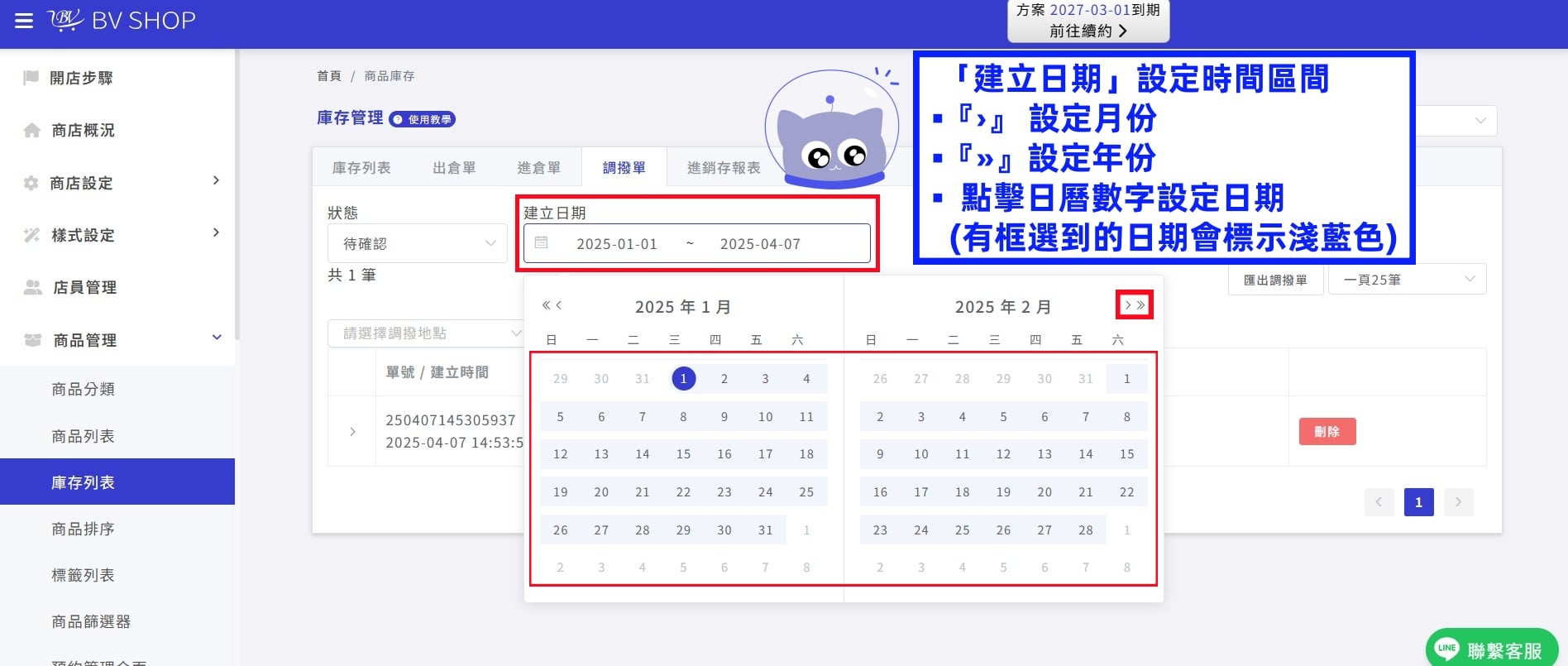Select February 14 in the 2025年2月 calendar
The image size is (1568, 666).
click(x=1086, y=454)
